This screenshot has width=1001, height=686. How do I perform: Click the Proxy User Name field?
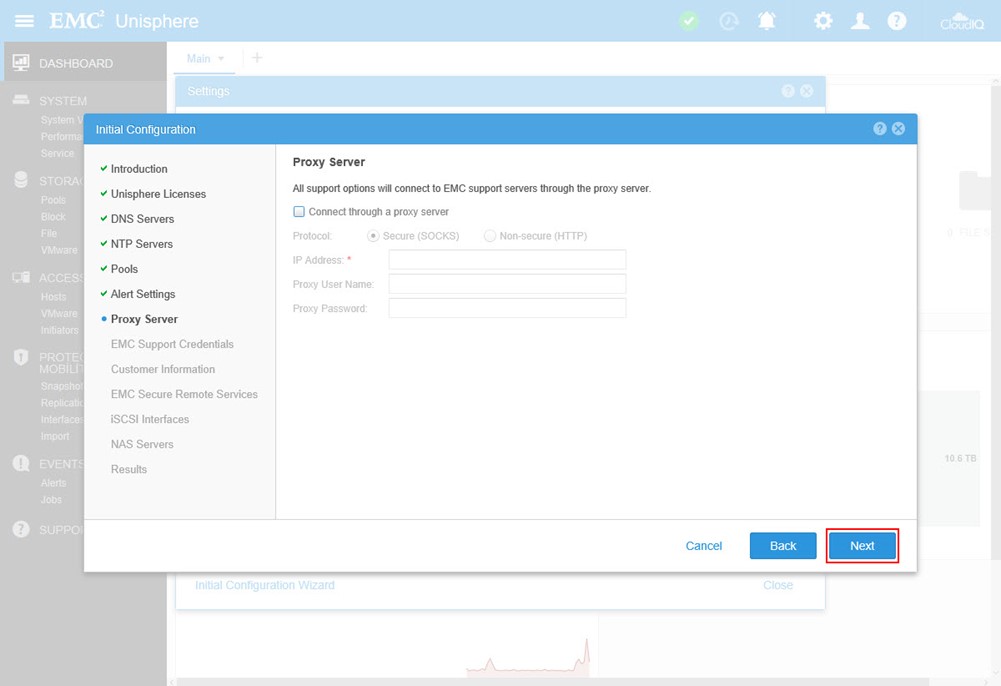click(x=507, y=284)
